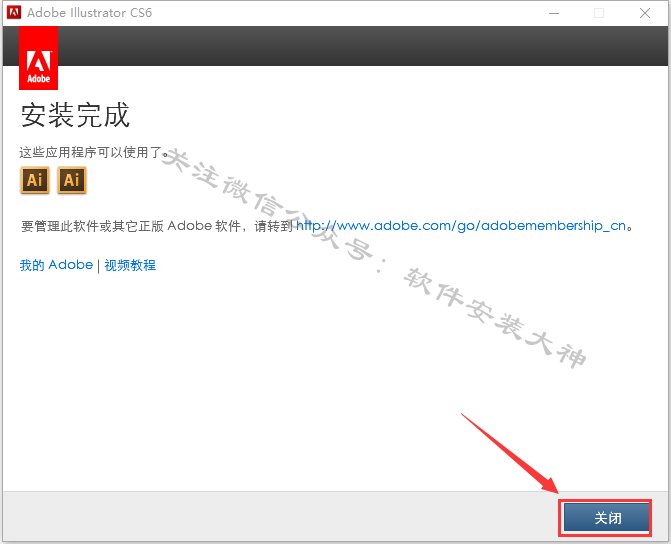Close the installer window with X
This screenshot has width=671, height=544.
[645, 13]
